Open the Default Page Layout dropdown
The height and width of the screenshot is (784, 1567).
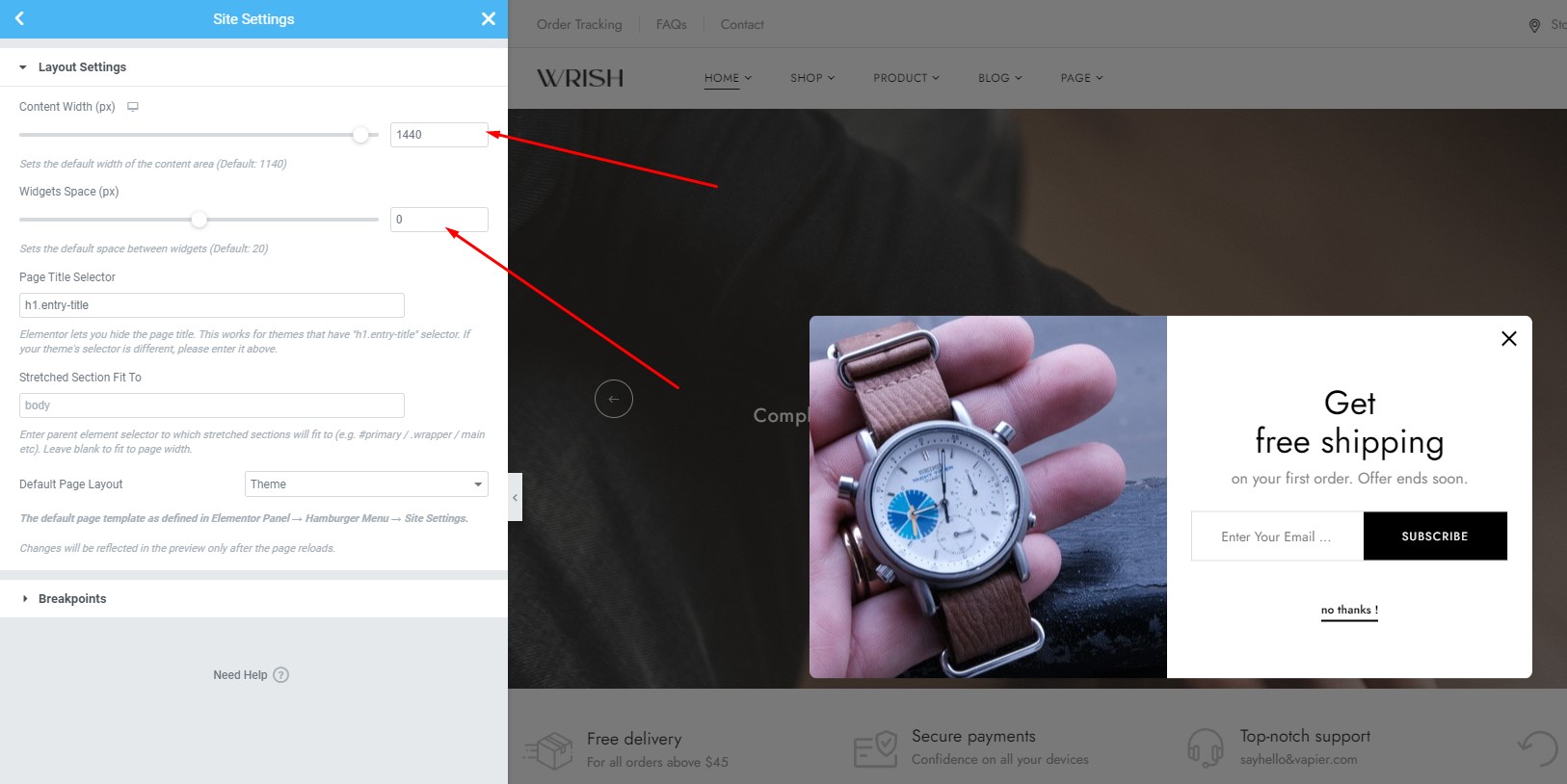click(x=366, y=484)
